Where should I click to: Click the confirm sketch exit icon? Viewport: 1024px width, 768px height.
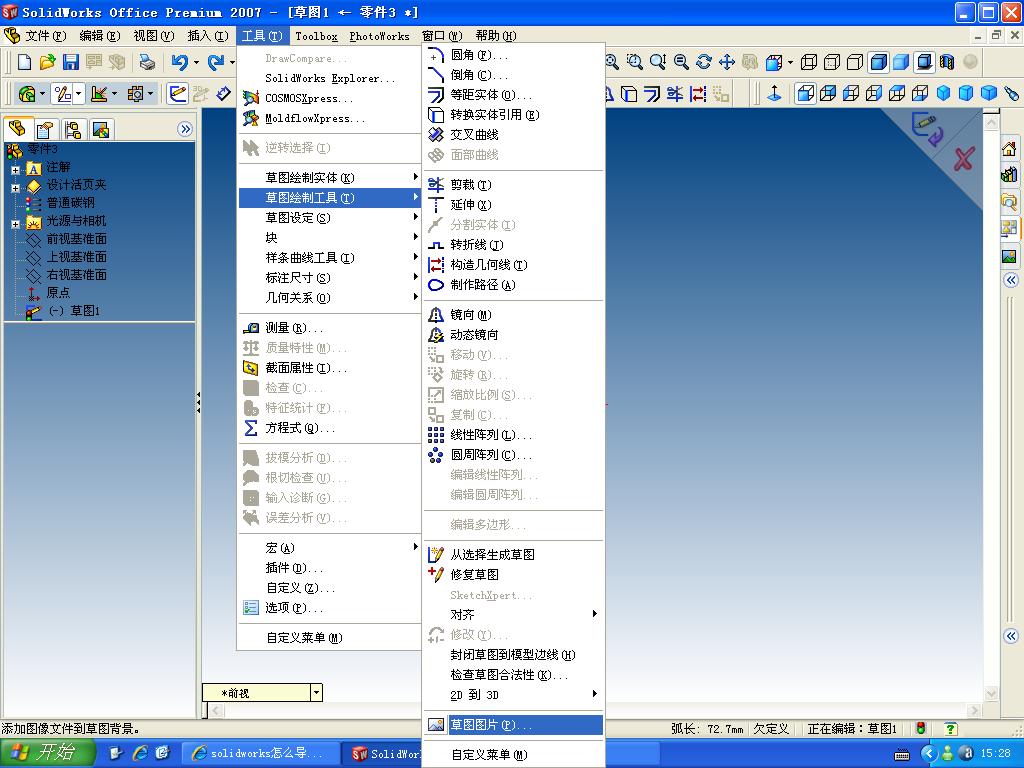pyautogui.click(x=927, y=129)
